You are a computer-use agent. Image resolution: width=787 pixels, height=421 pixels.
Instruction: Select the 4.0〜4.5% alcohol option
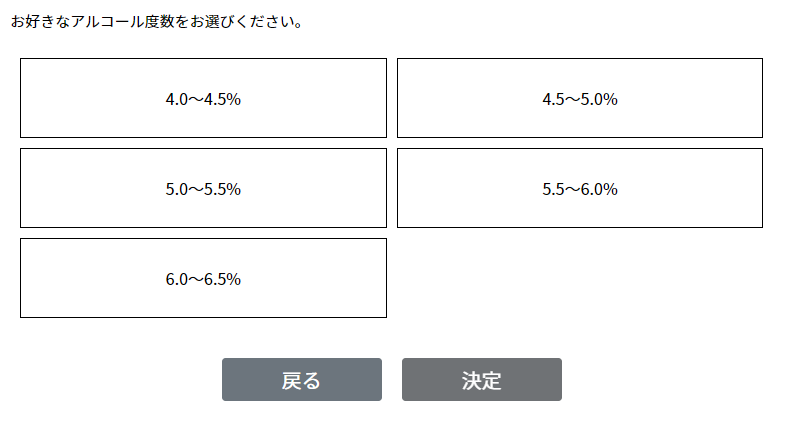[203, 98]
